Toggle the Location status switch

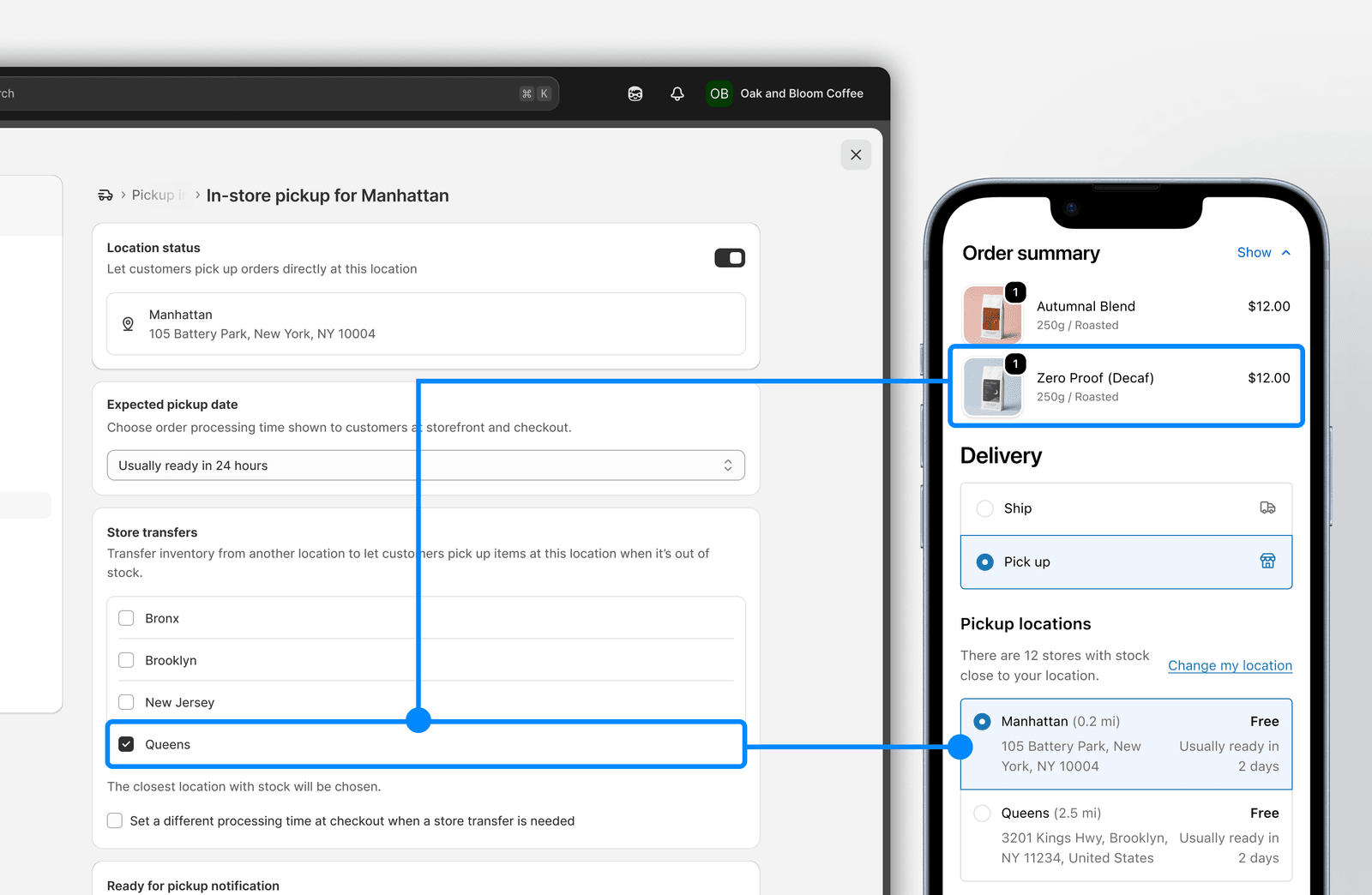click(730, 258)
